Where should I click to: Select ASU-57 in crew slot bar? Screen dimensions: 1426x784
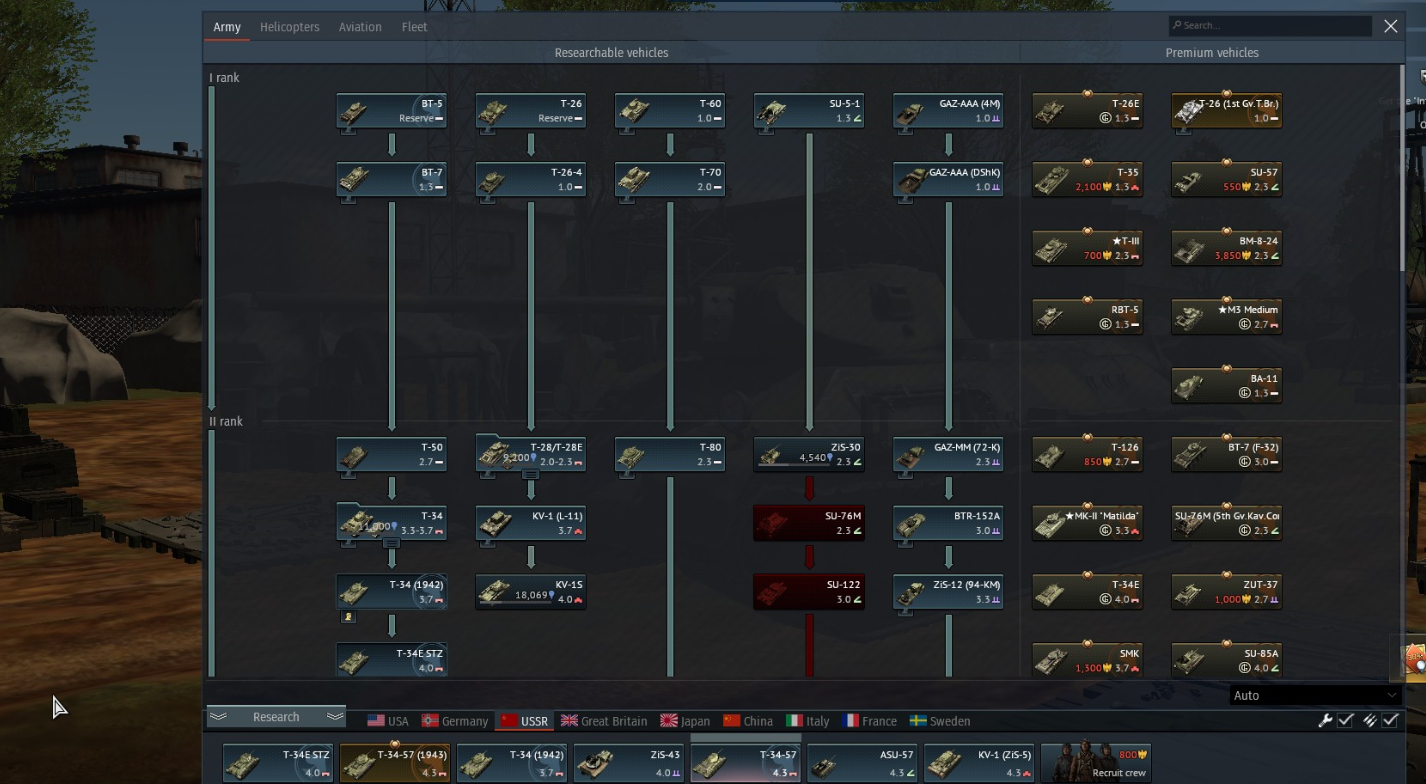tap(862, 762)
